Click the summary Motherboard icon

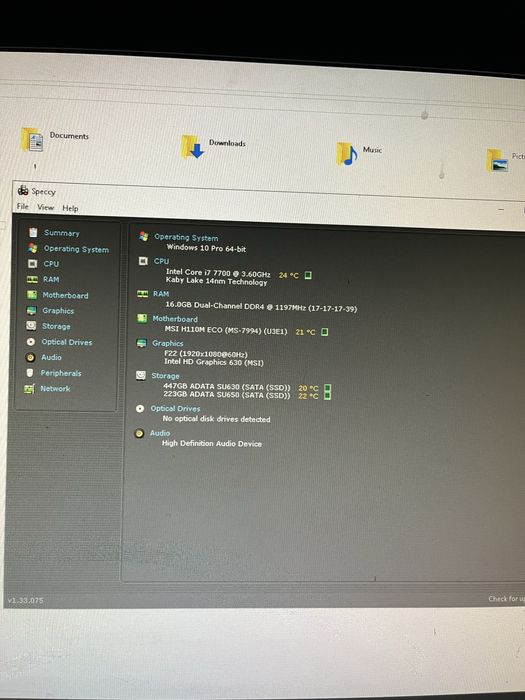pos(142,318)
